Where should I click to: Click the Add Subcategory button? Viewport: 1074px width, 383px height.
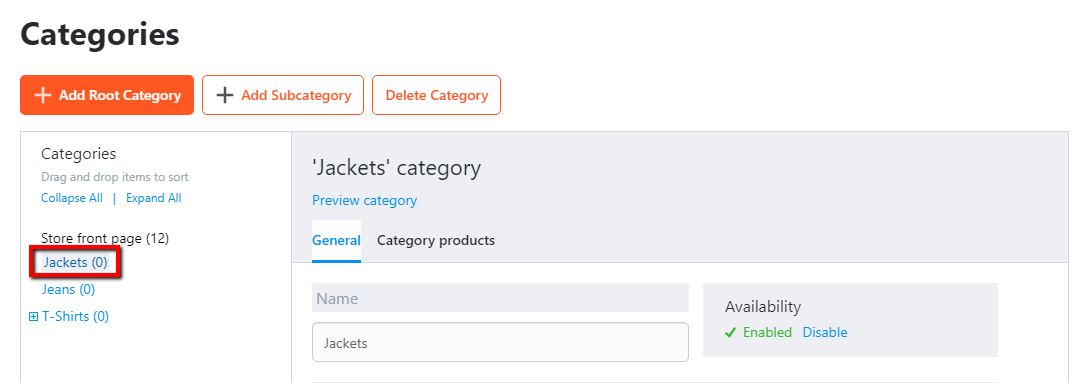(283, 95)
